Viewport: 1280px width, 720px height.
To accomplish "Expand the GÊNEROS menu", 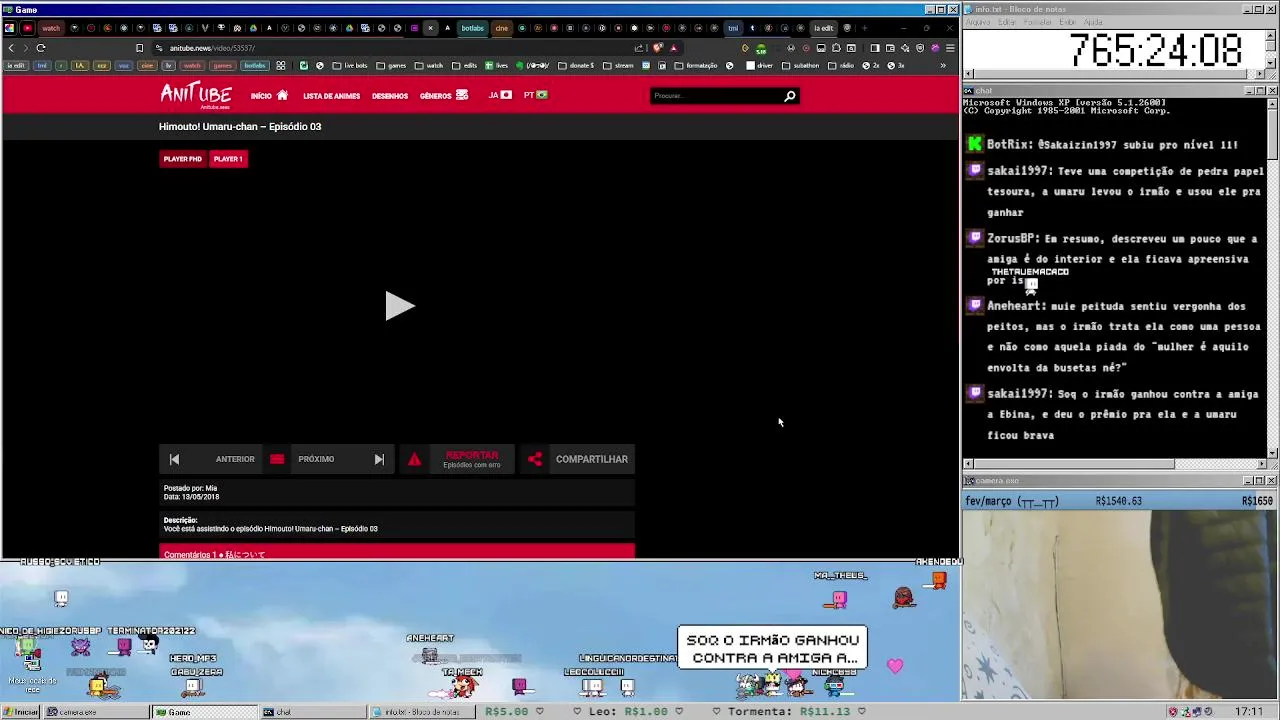I will [x=443, y=96].
